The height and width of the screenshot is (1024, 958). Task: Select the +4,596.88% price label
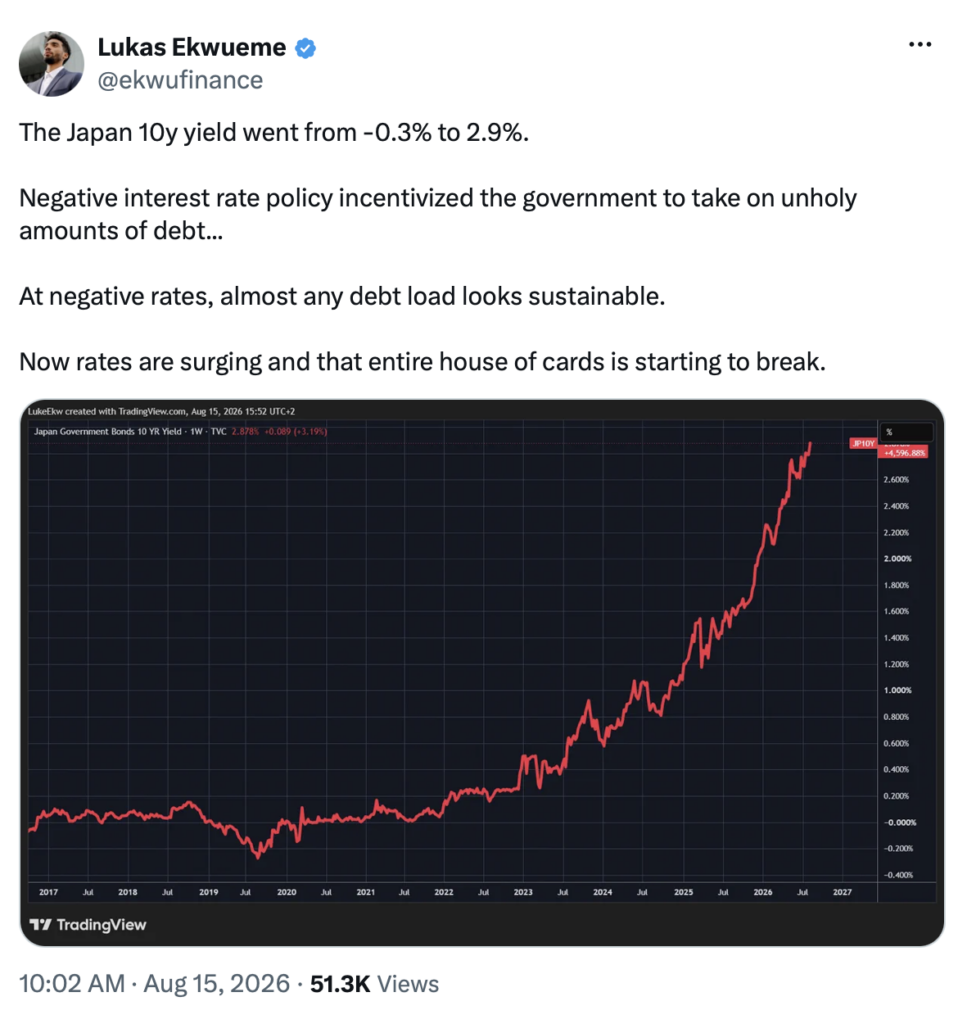pyautogui.click(x=904, y=453)
